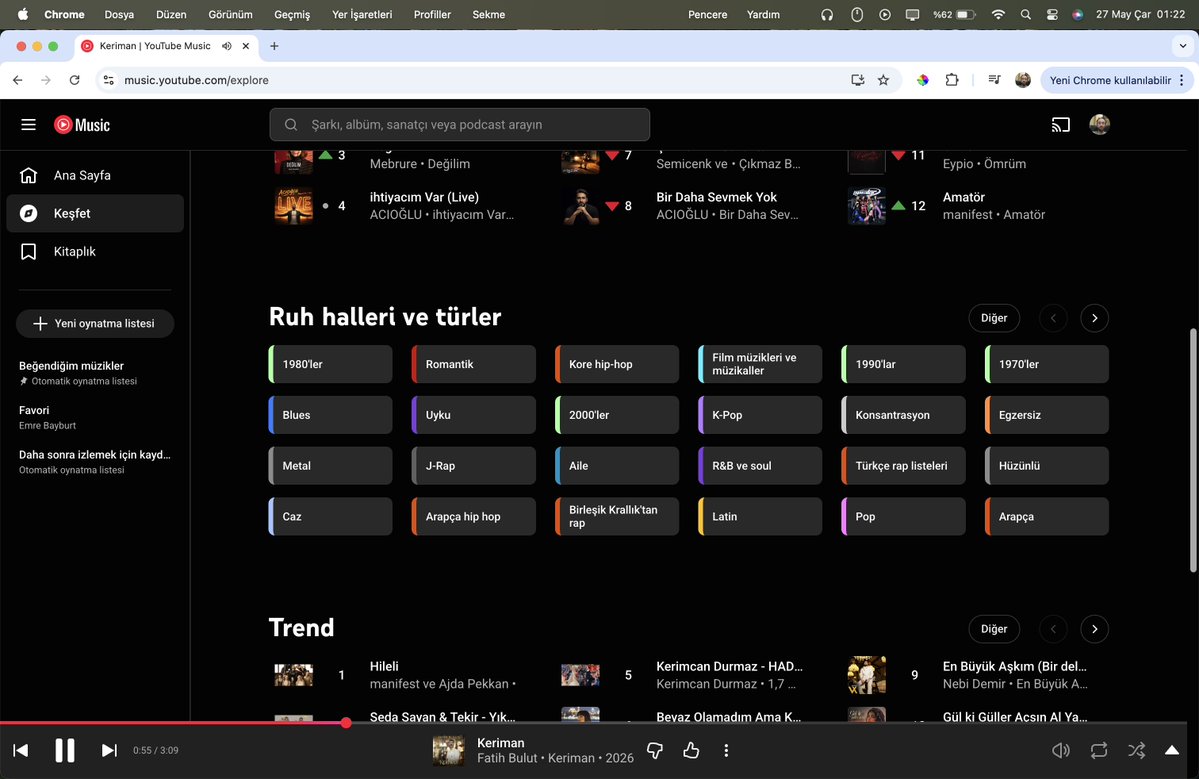Reload the page in Chrome
Screen dimensions: 1199x779
pos(74,80)
